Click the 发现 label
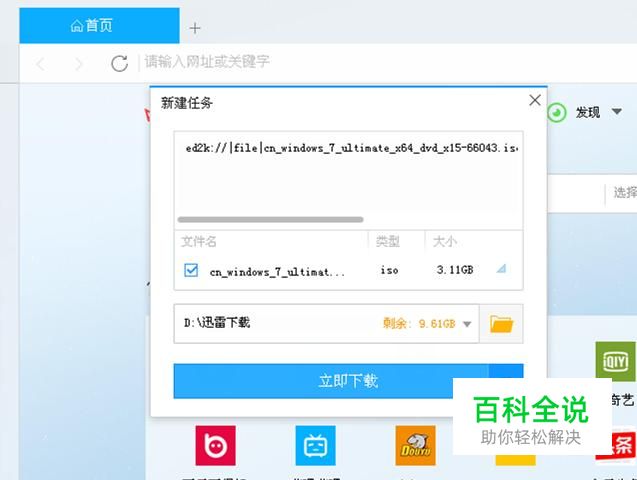The width and height of the screenshot is (637, 480). point(587,112)
